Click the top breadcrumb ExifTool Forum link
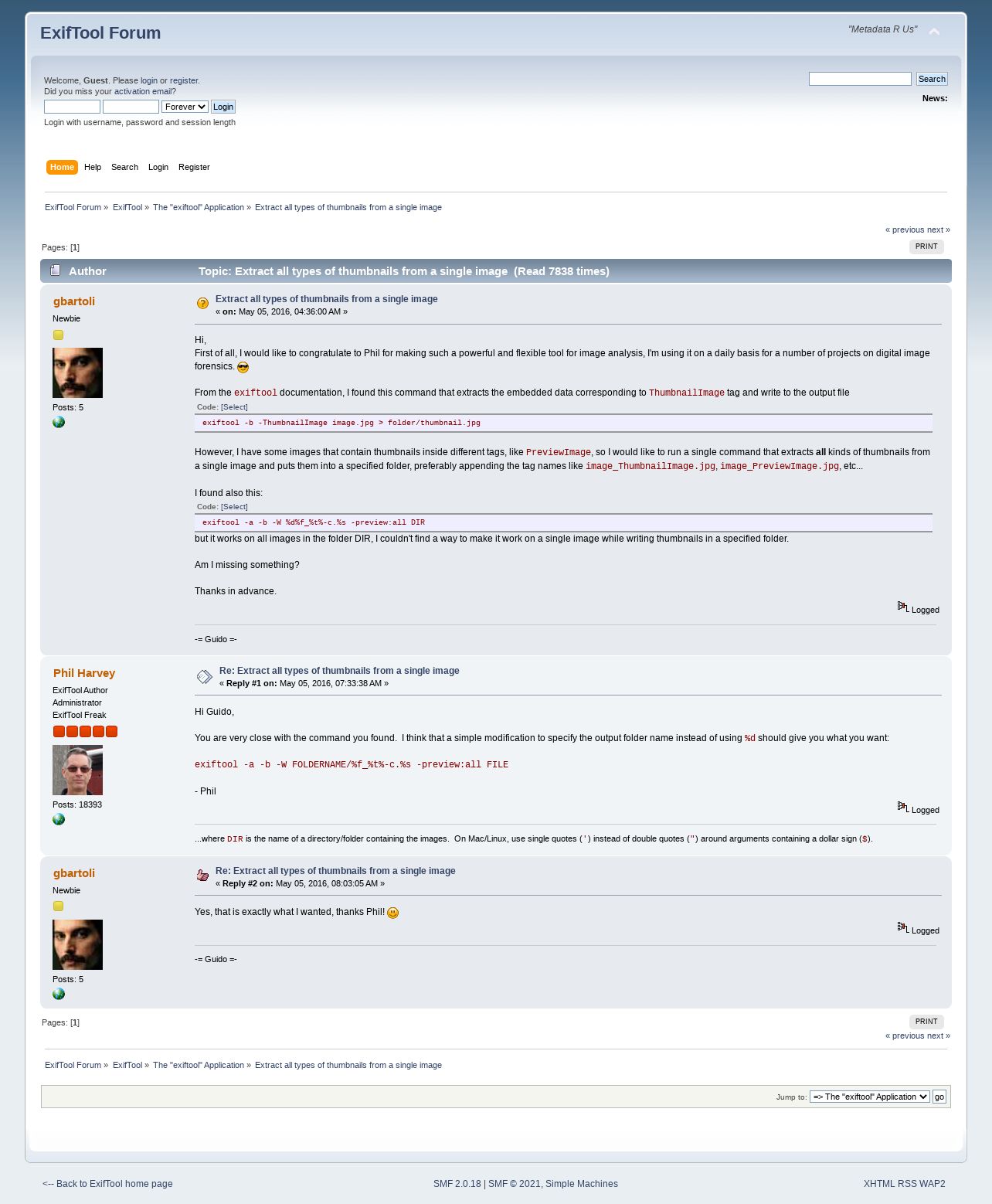 pos(73,207)
